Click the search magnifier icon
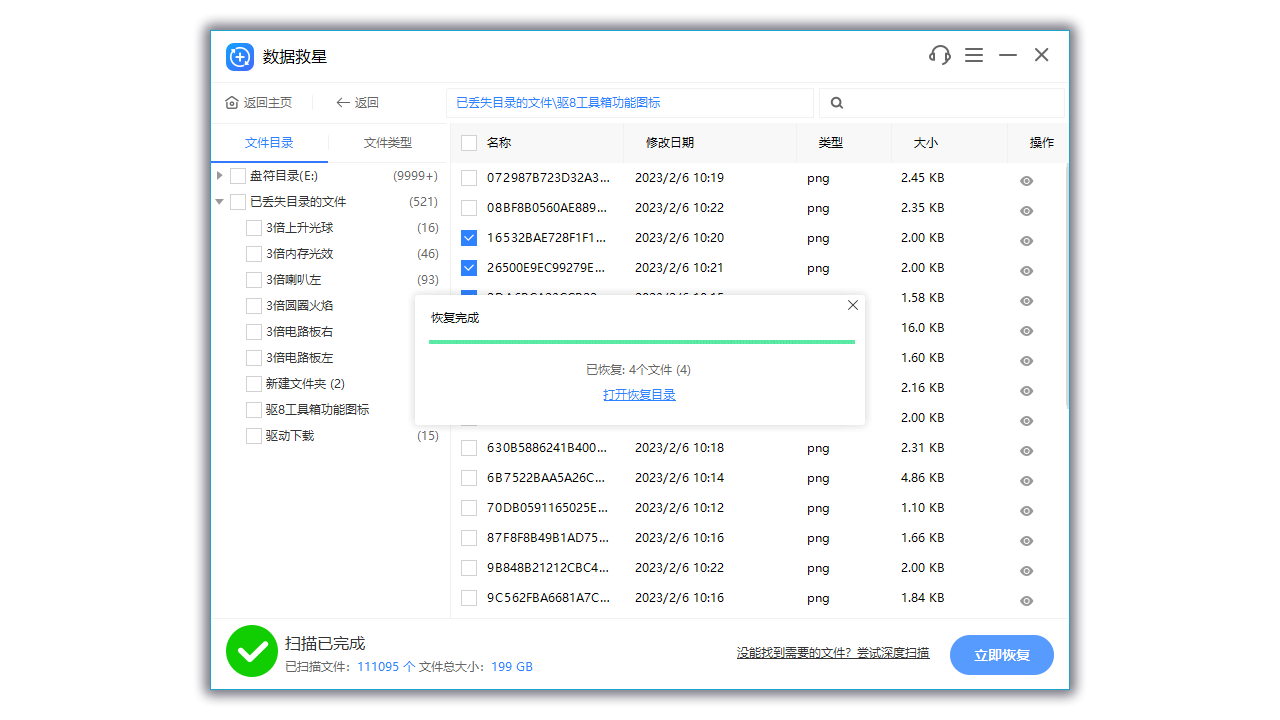 (x=836, y=103)
